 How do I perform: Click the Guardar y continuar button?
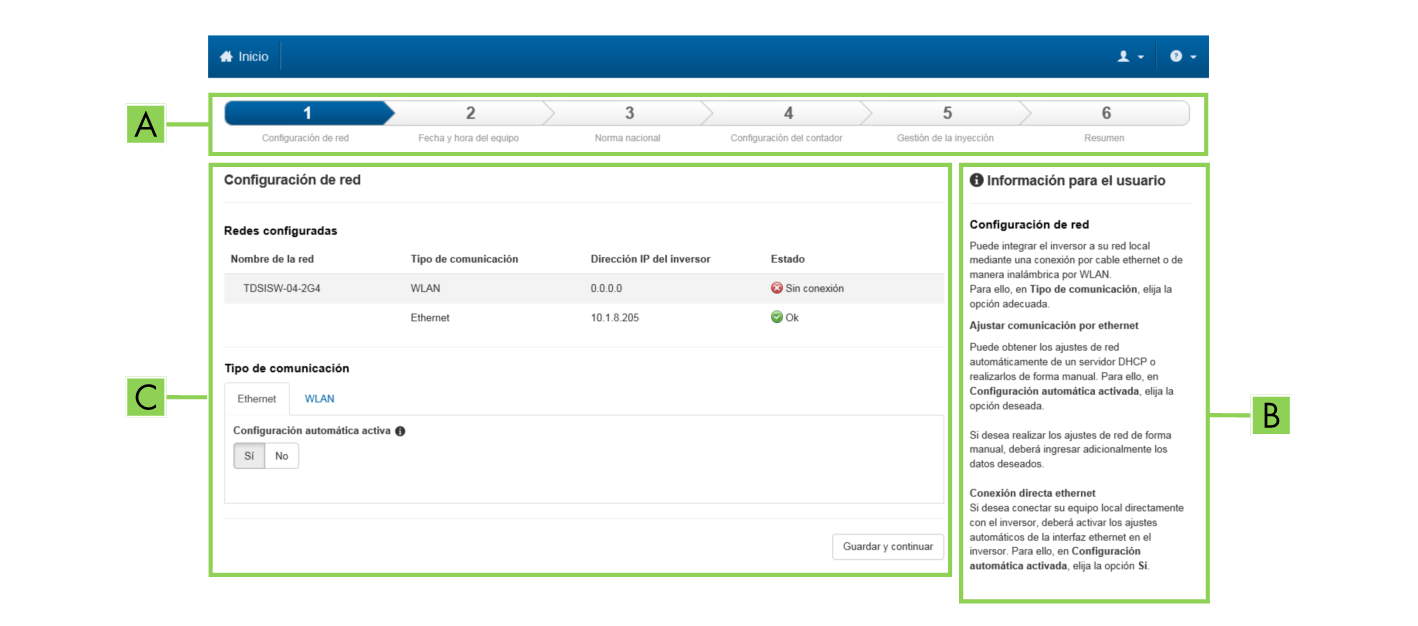point(888,547)
